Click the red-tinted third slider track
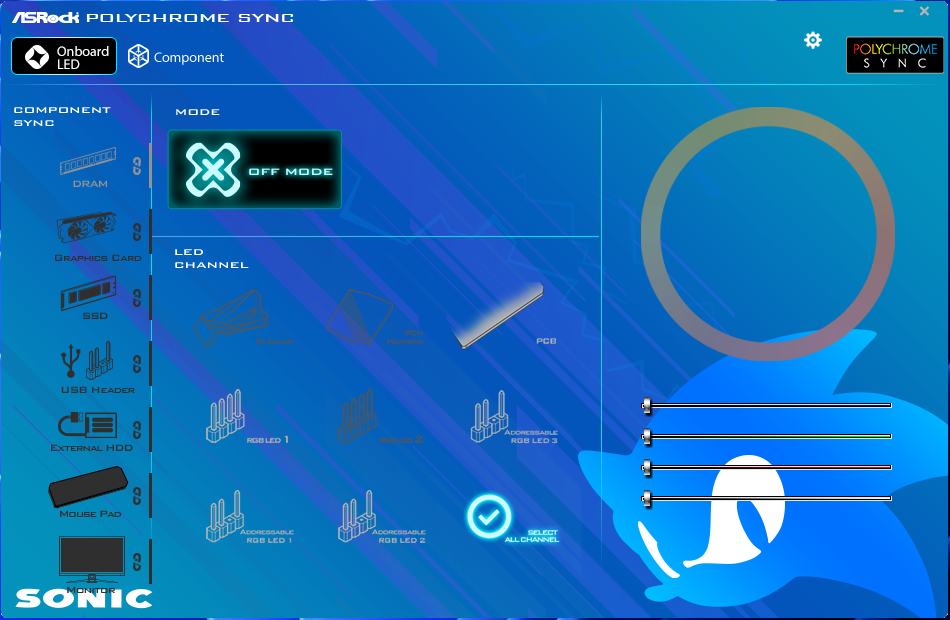This screenshot has width=950, height=620. pyautogui.click(x=766, y=467)
